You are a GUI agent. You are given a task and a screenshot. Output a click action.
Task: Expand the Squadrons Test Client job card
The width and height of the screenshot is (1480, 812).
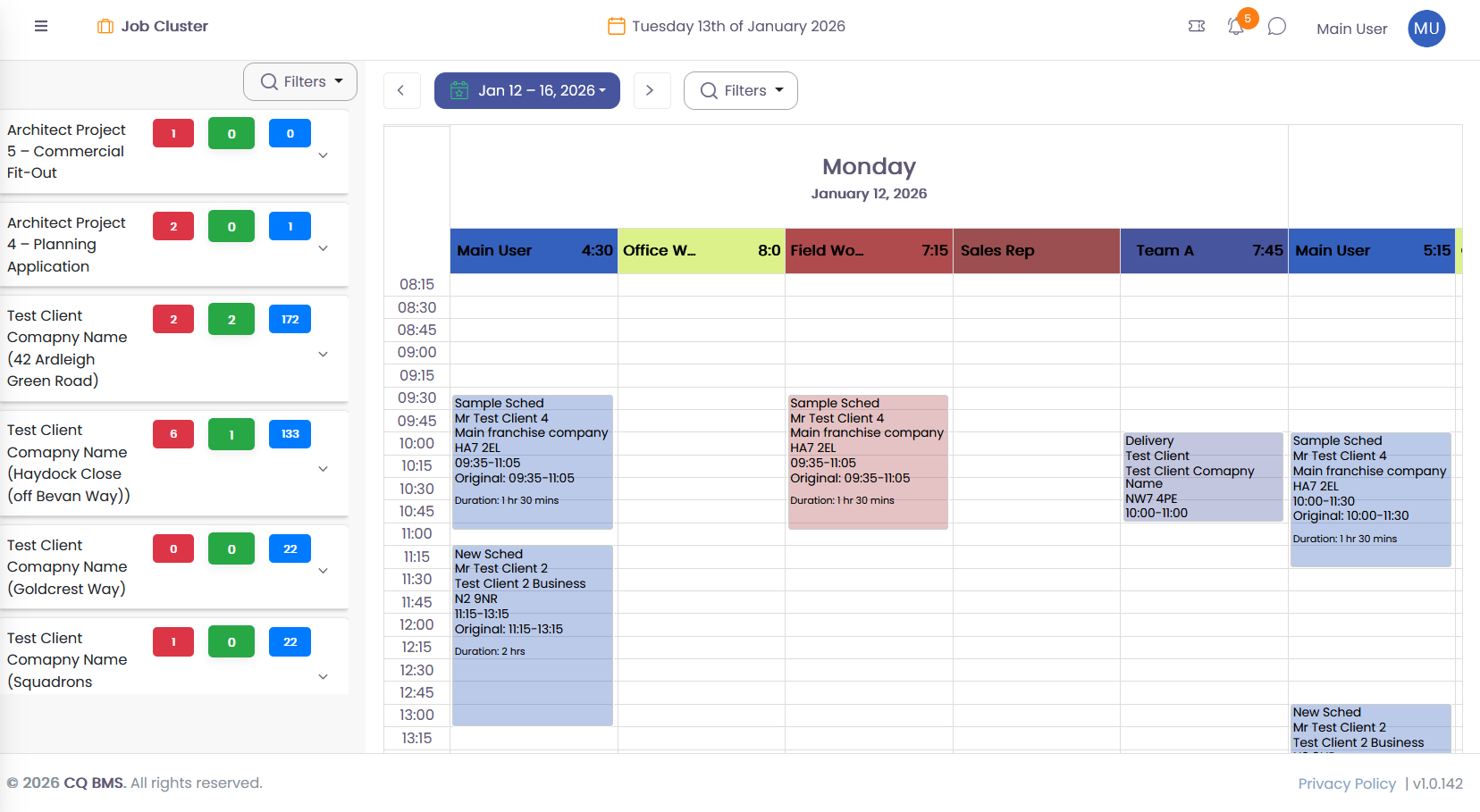pos(323,677)
